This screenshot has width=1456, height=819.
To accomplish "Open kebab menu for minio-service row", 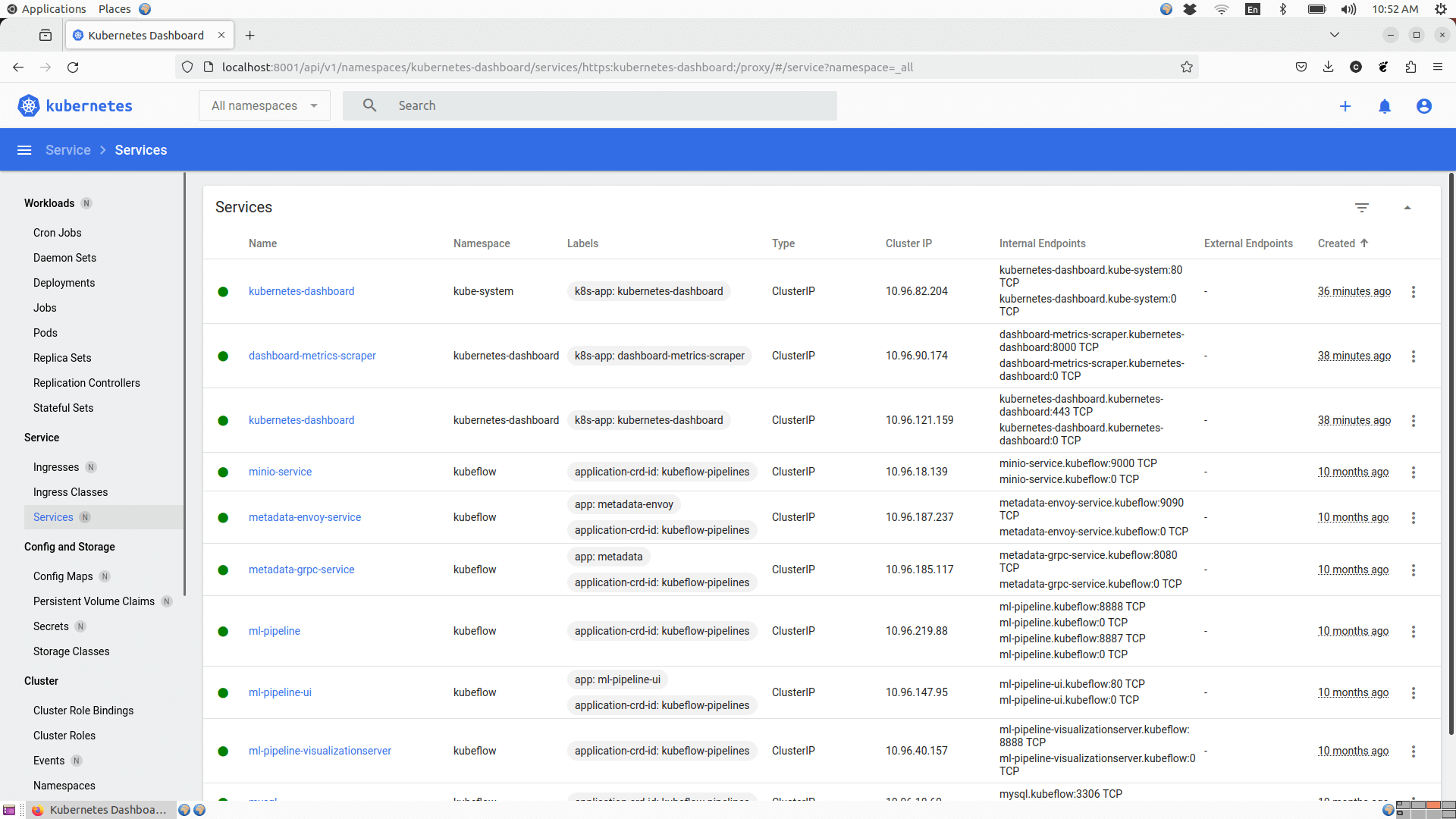I will (x=1414, y=472).
